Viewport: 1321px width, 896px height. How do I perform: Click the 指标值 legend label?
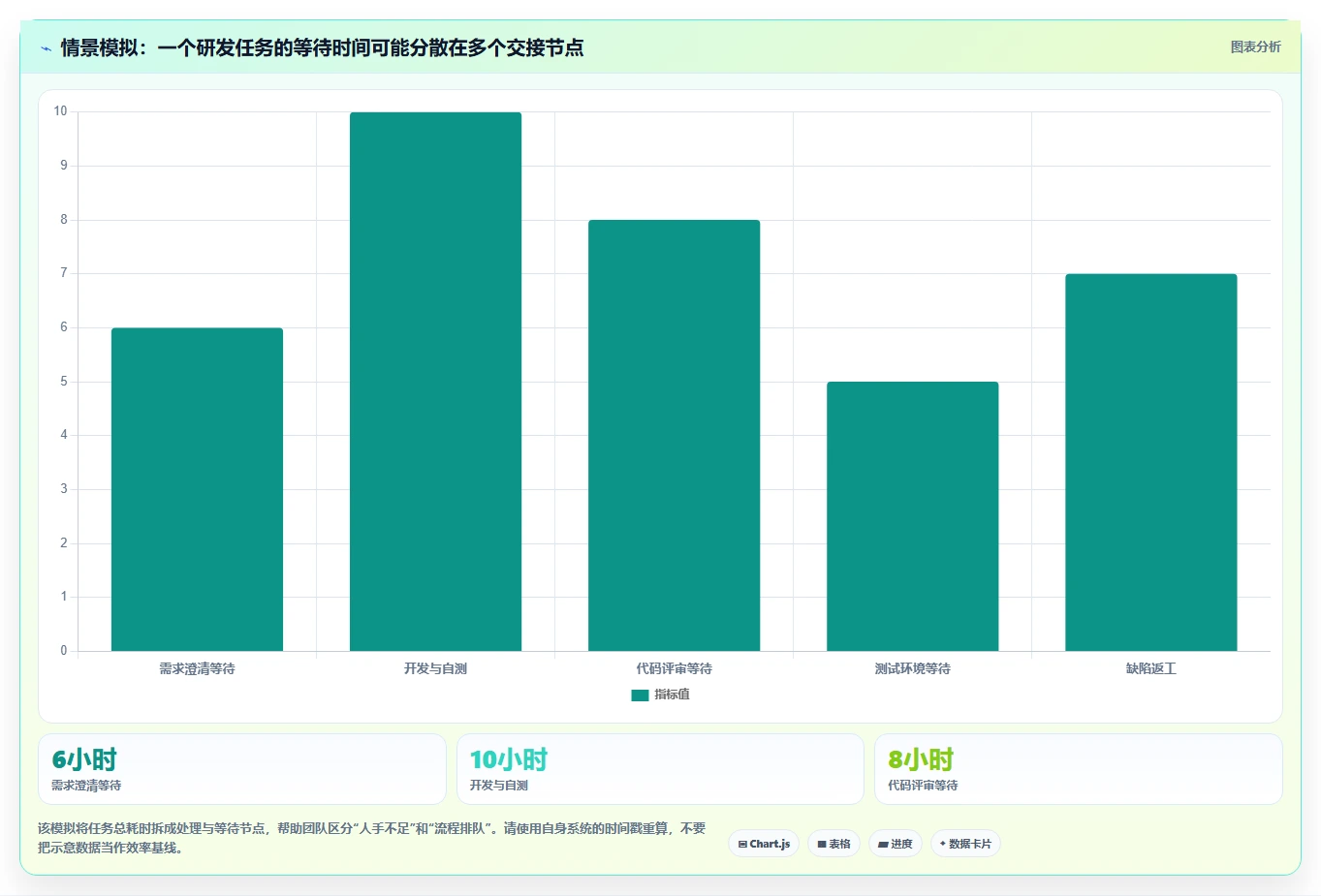coord(672,695)
